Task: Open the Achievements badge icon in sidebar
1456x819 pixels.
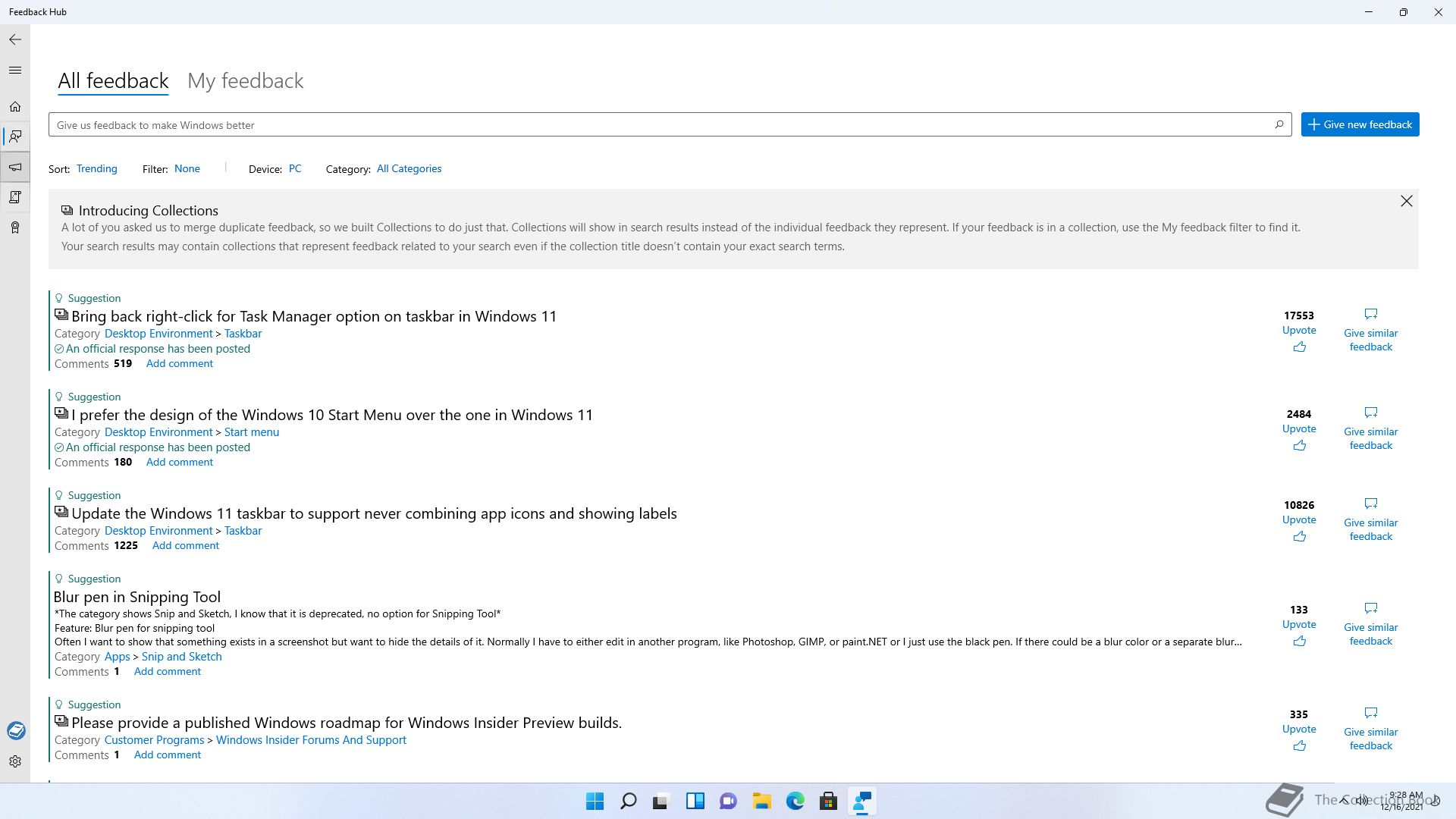Action: tap(15, 227)
